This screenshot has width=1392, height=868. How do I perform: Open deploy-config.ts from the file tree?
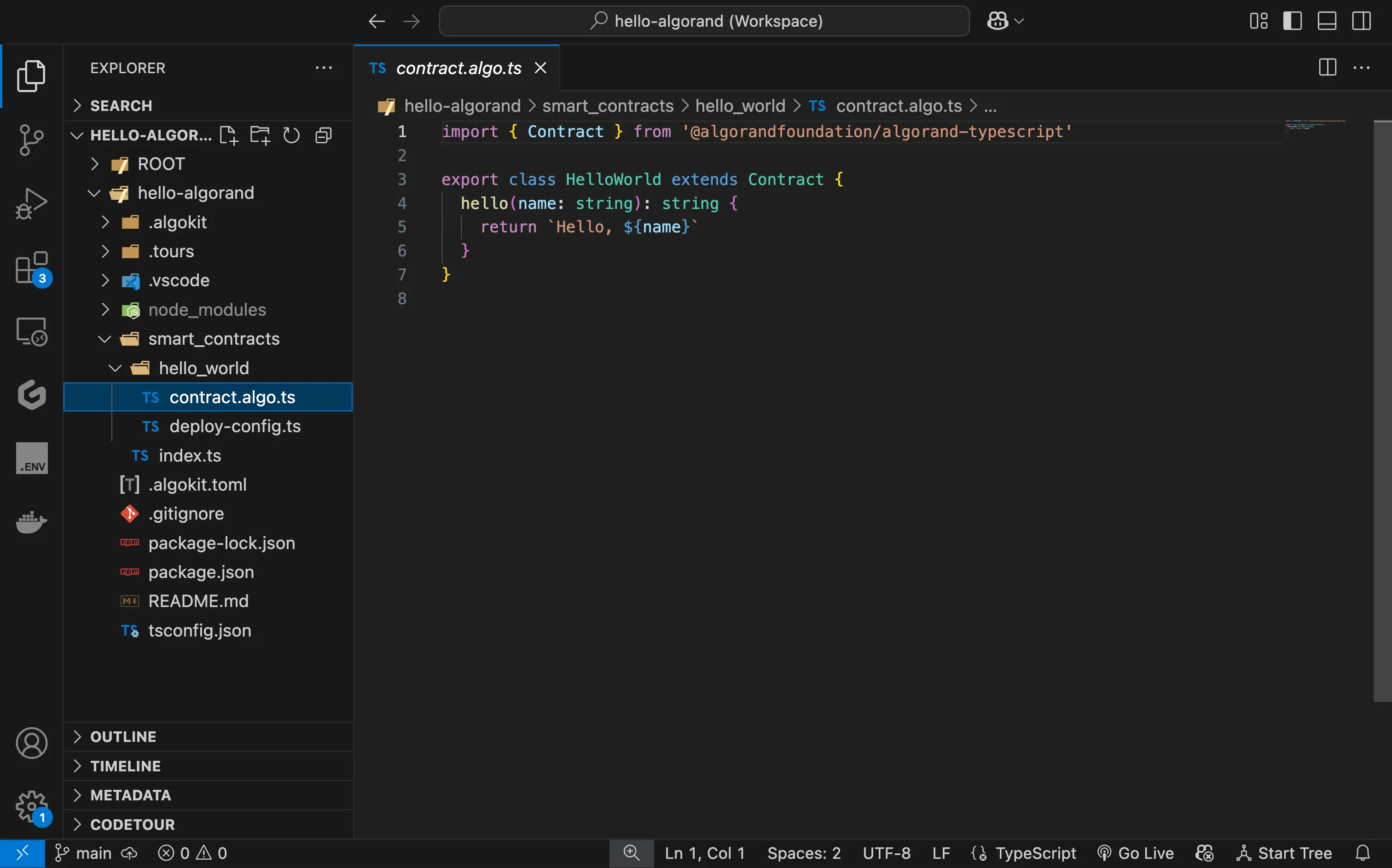pos(234,427)
